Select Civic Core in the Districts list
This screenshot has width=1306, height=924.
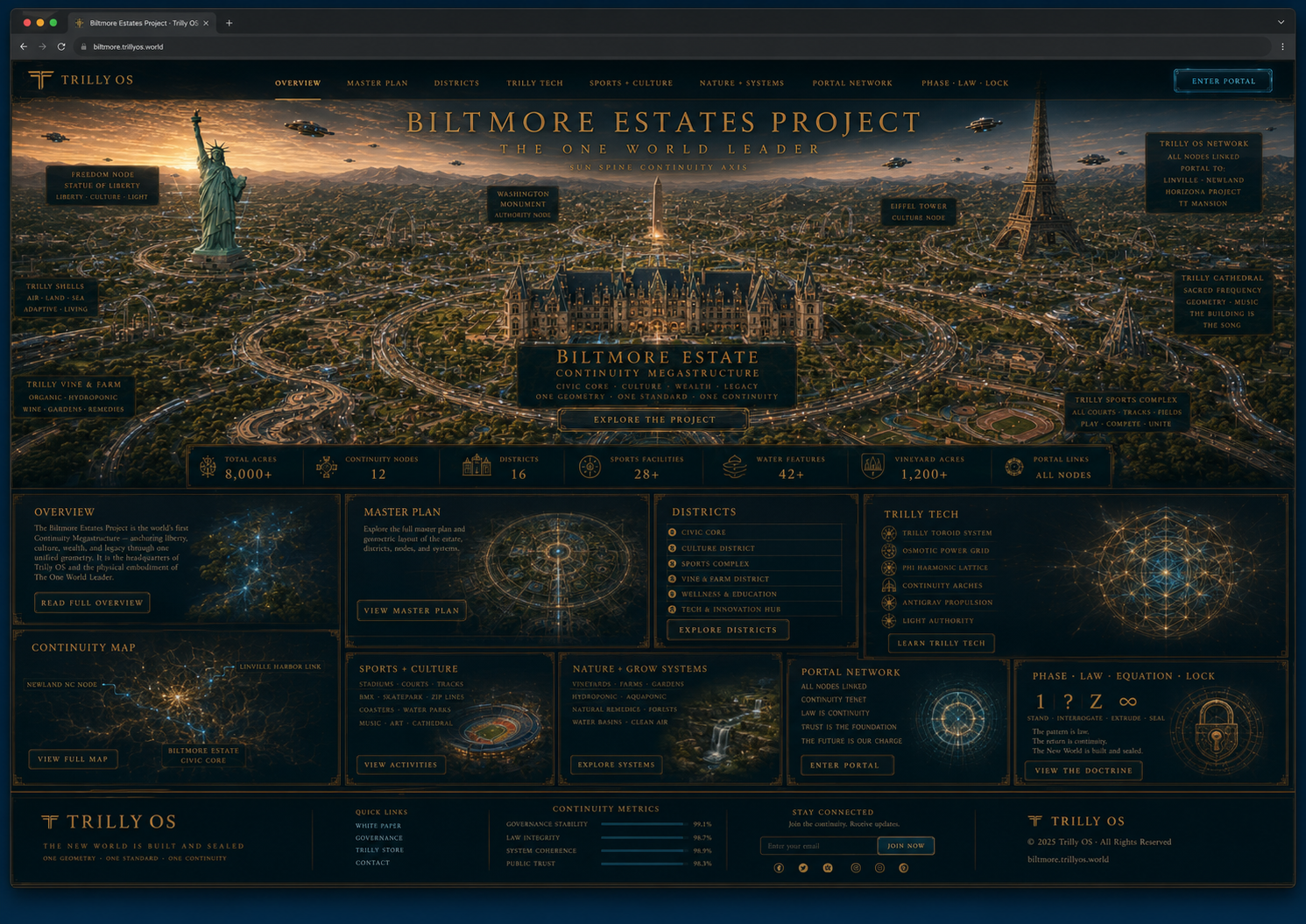coord(753,533)
